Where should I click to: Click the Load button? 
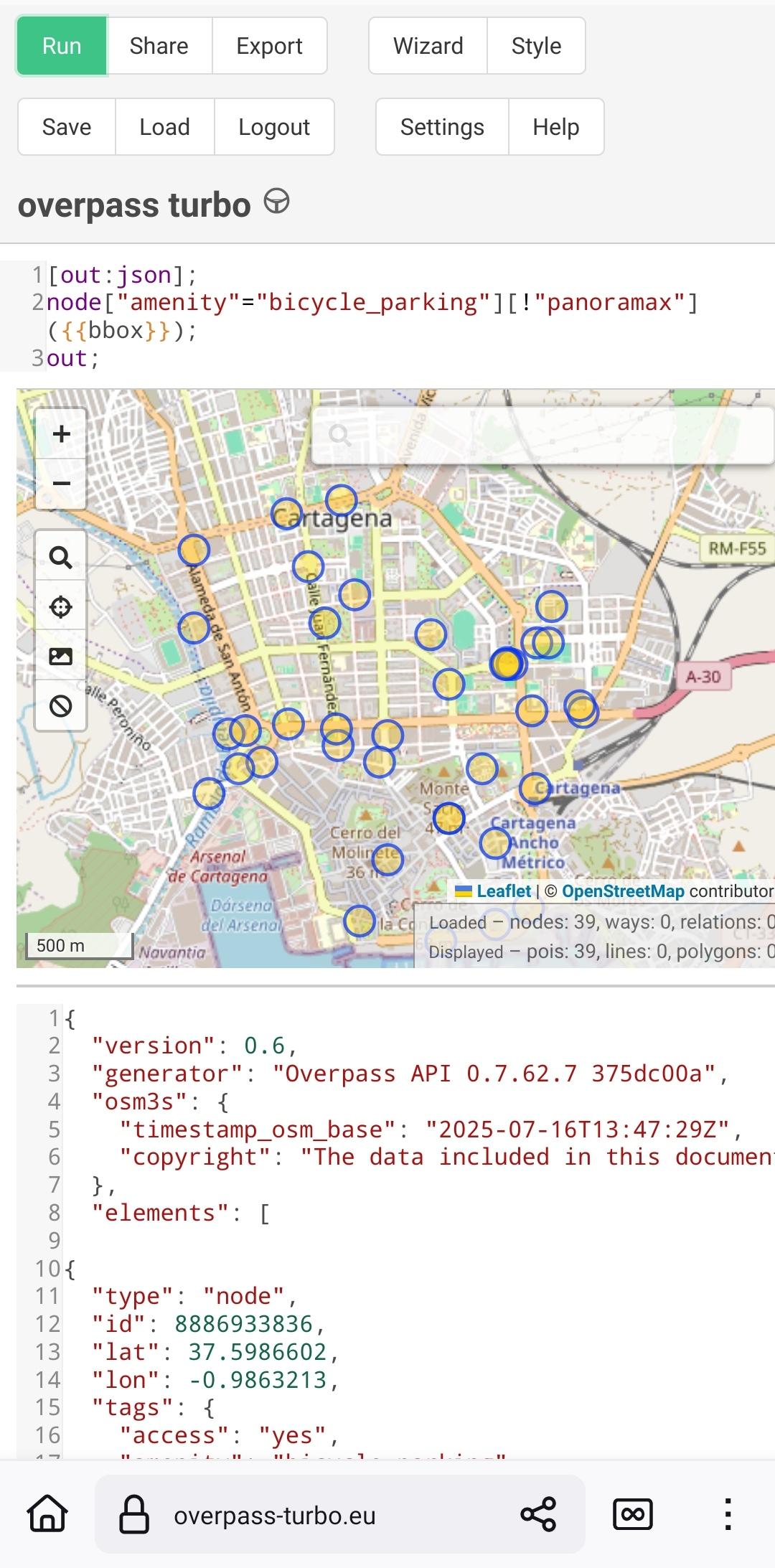point(164,127)
